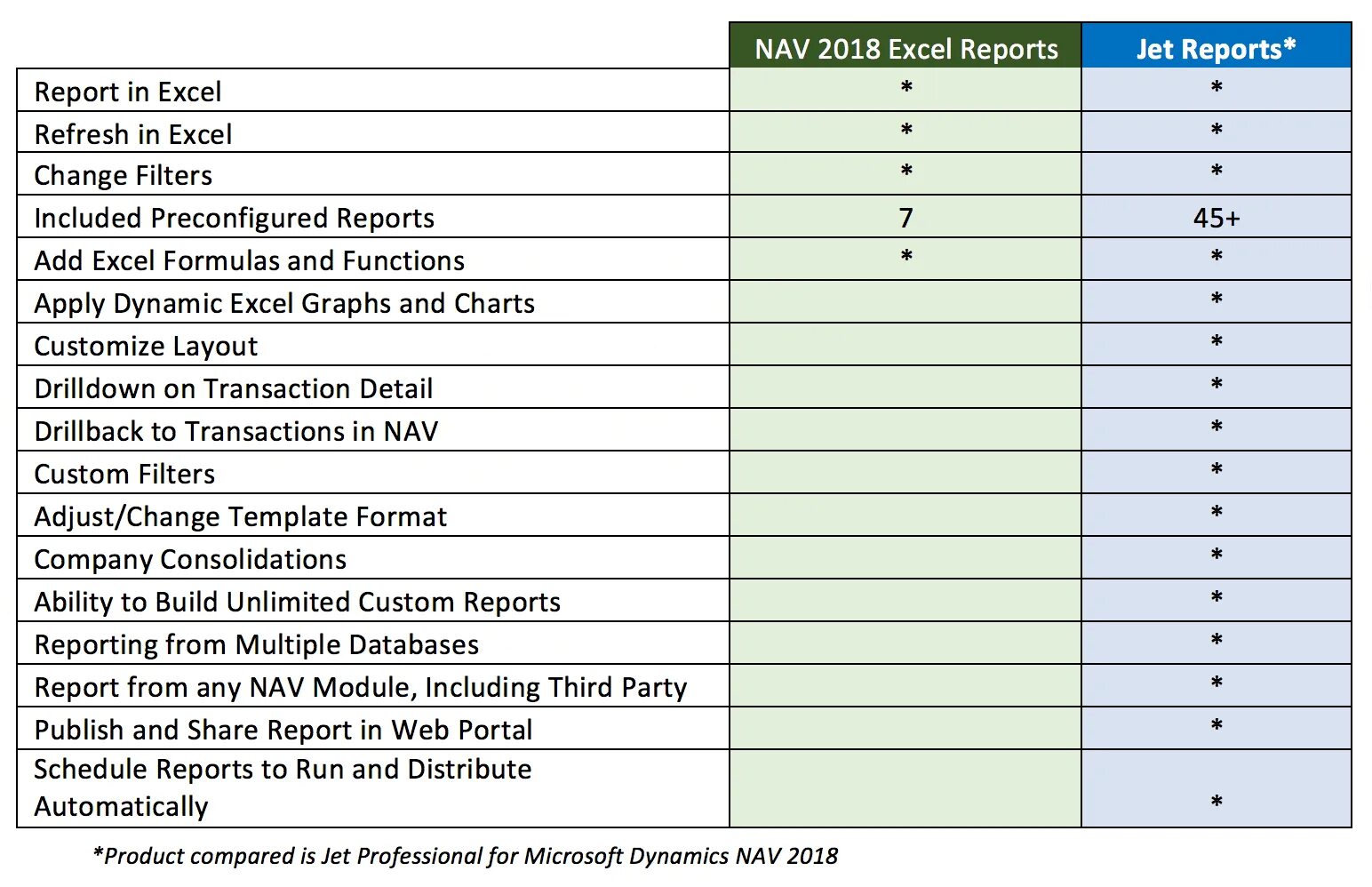Viewport: 1372px width, 887px height.
Task: Click Jet Reports asterisk for Customize Layout
Action: (x=1216, y=341)
